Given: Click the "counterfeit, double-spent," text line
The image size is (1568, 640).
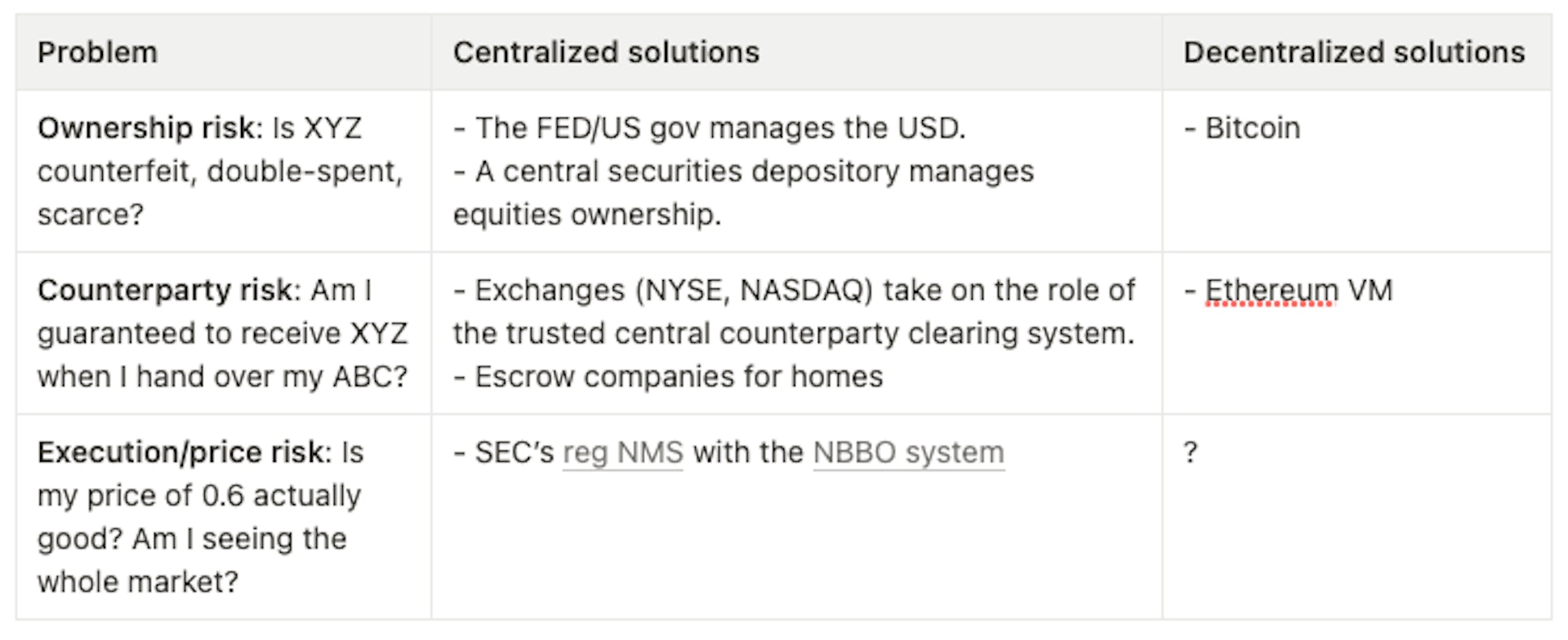Looking at the screenshot, I should (220, 171).
